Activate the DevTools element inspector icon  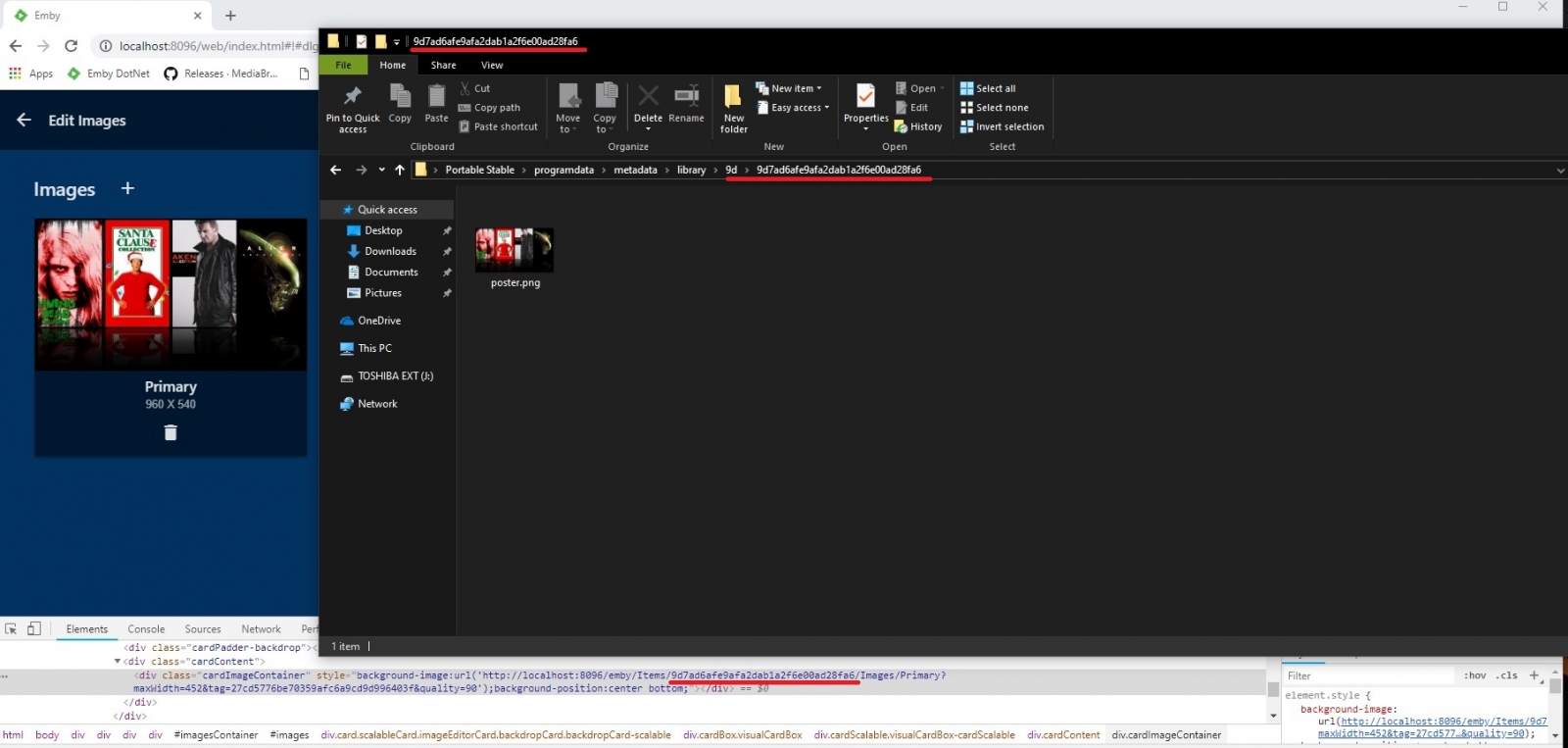(x=12, y=628)
